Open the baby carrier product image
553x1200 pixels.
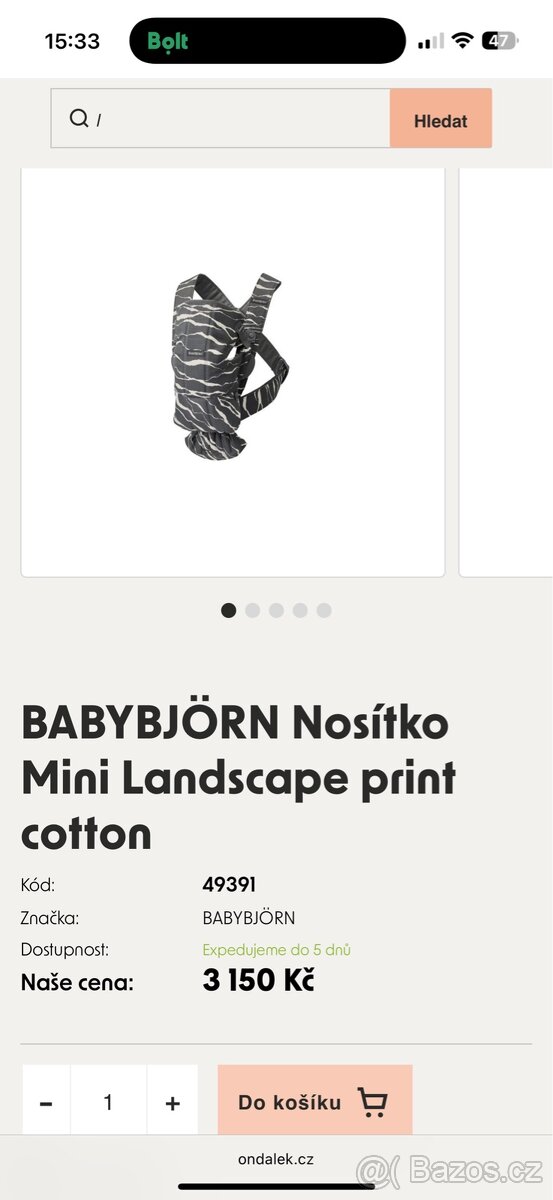[233, 370]
